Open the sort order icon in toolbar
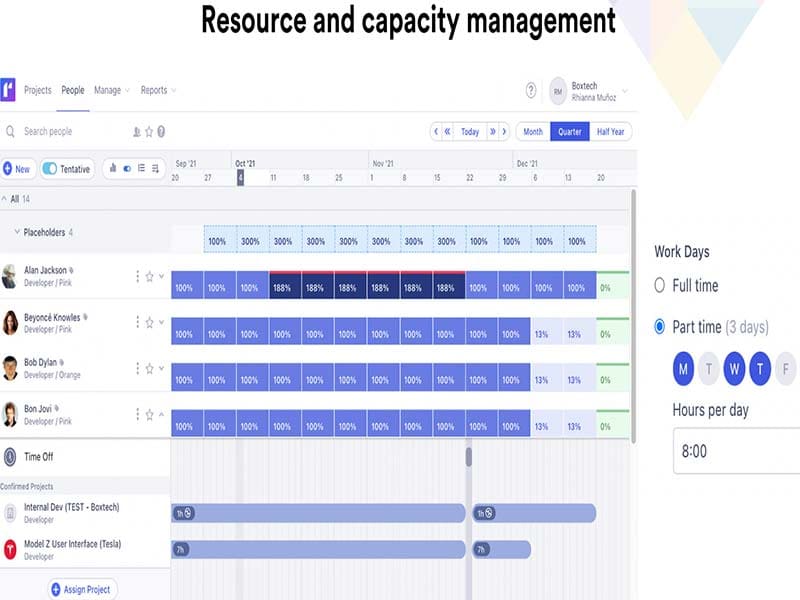 pos(155,168)
